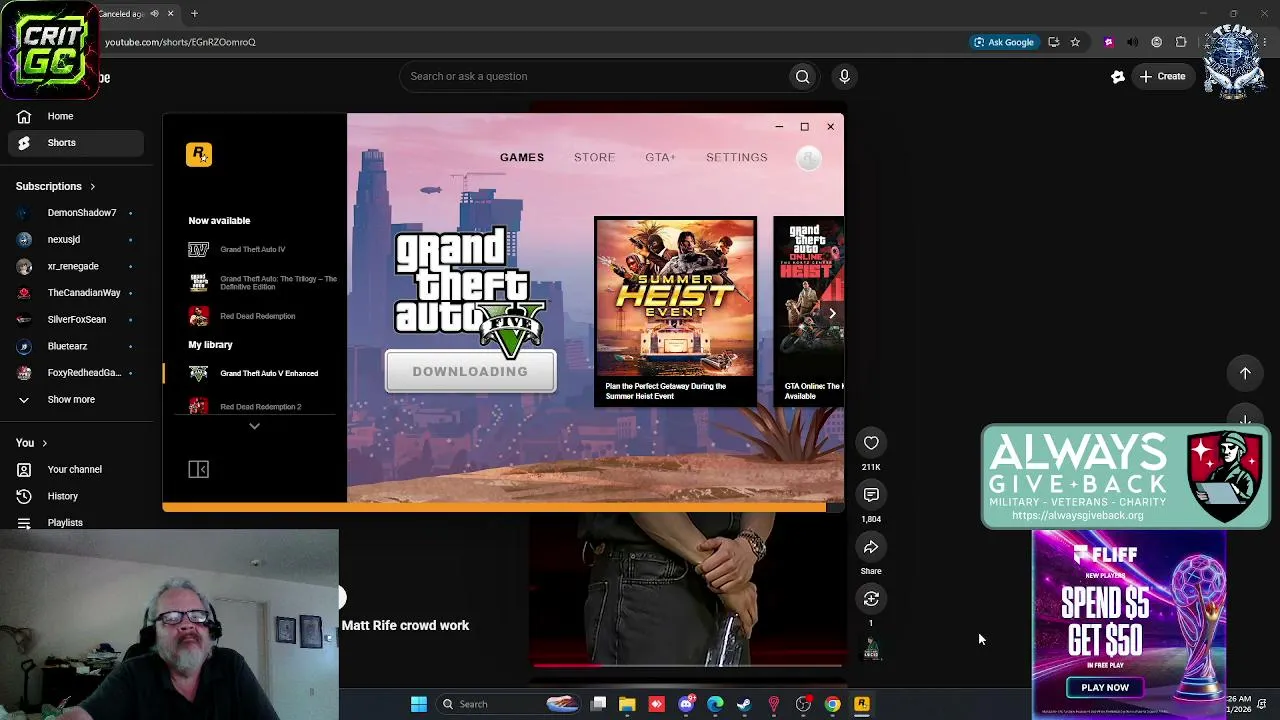1280x720 pixels.
Task: Open the YouTube notifications icon beside Create
Action: [1118, 76]
